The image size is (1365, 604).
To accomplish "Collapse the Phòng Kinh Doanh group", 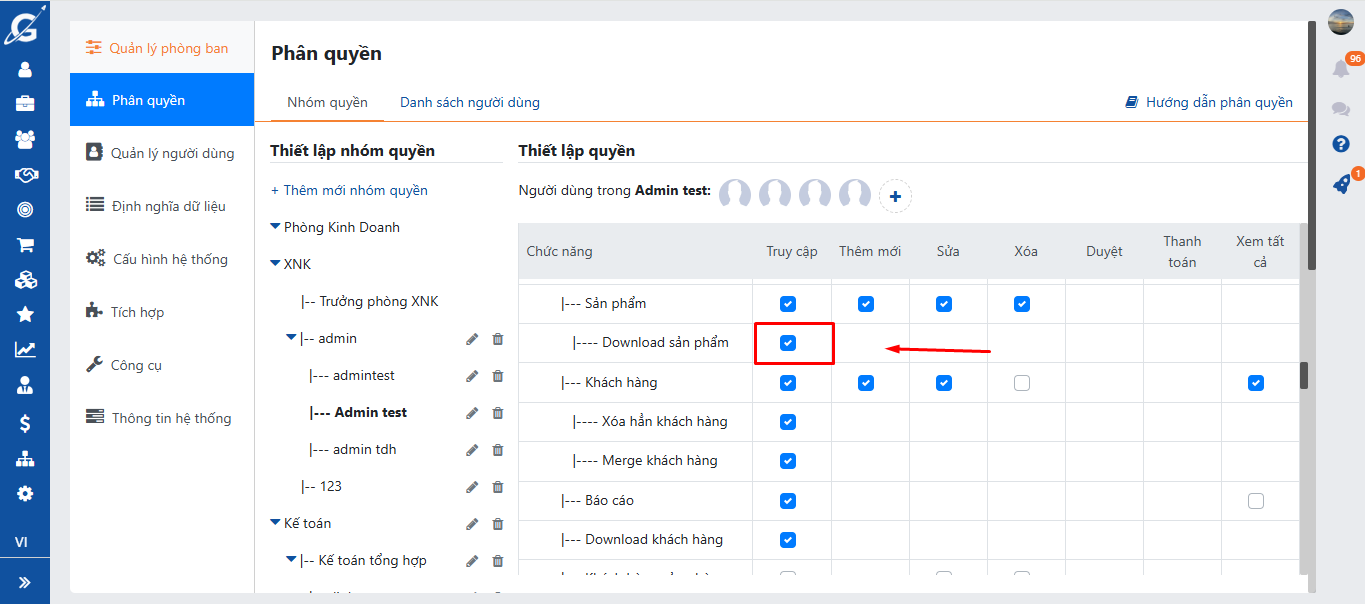I will (x=276, y=227).
